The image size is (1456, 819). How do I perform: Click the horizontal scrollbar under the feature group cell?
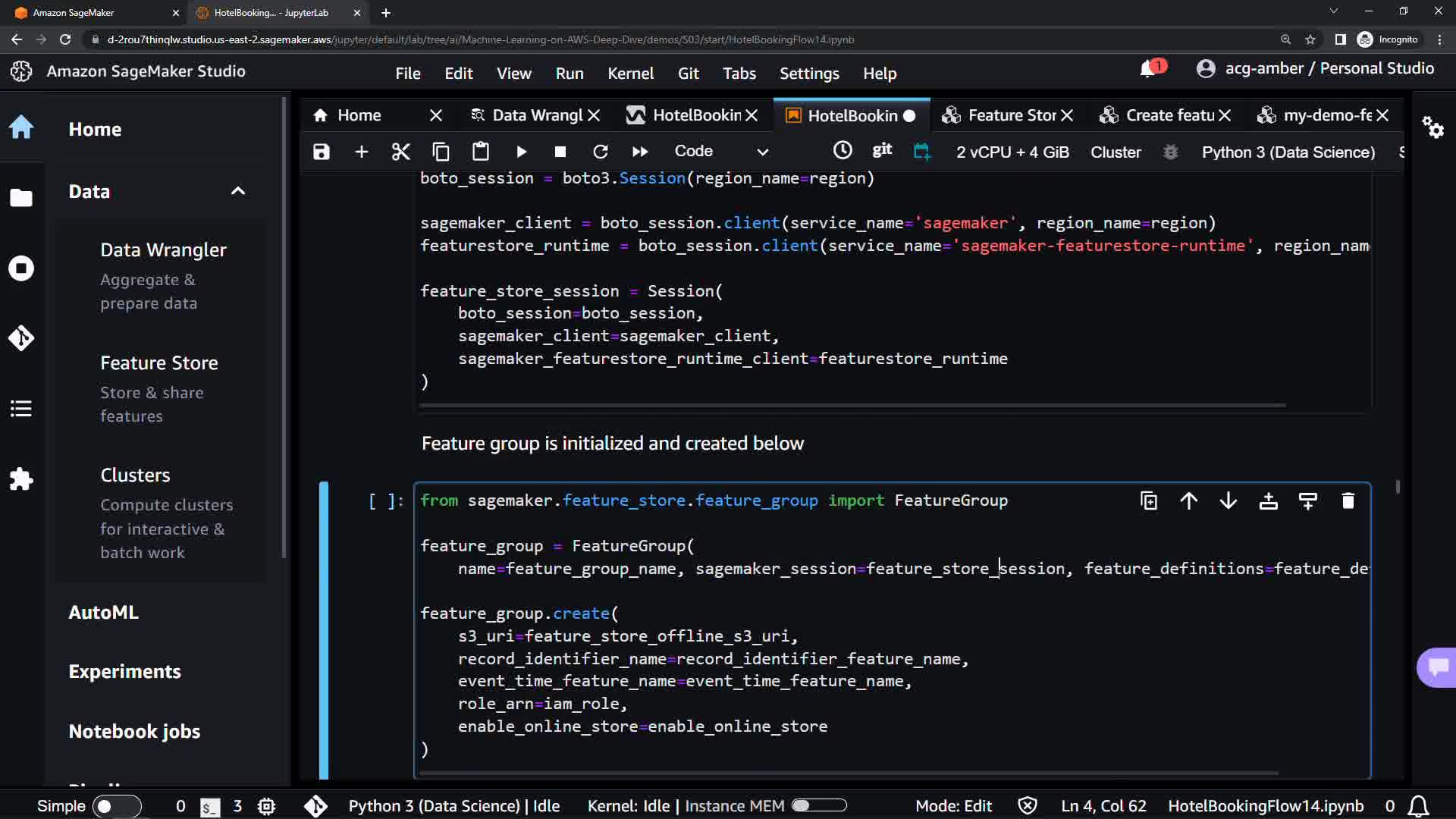(x=848, y=773)
